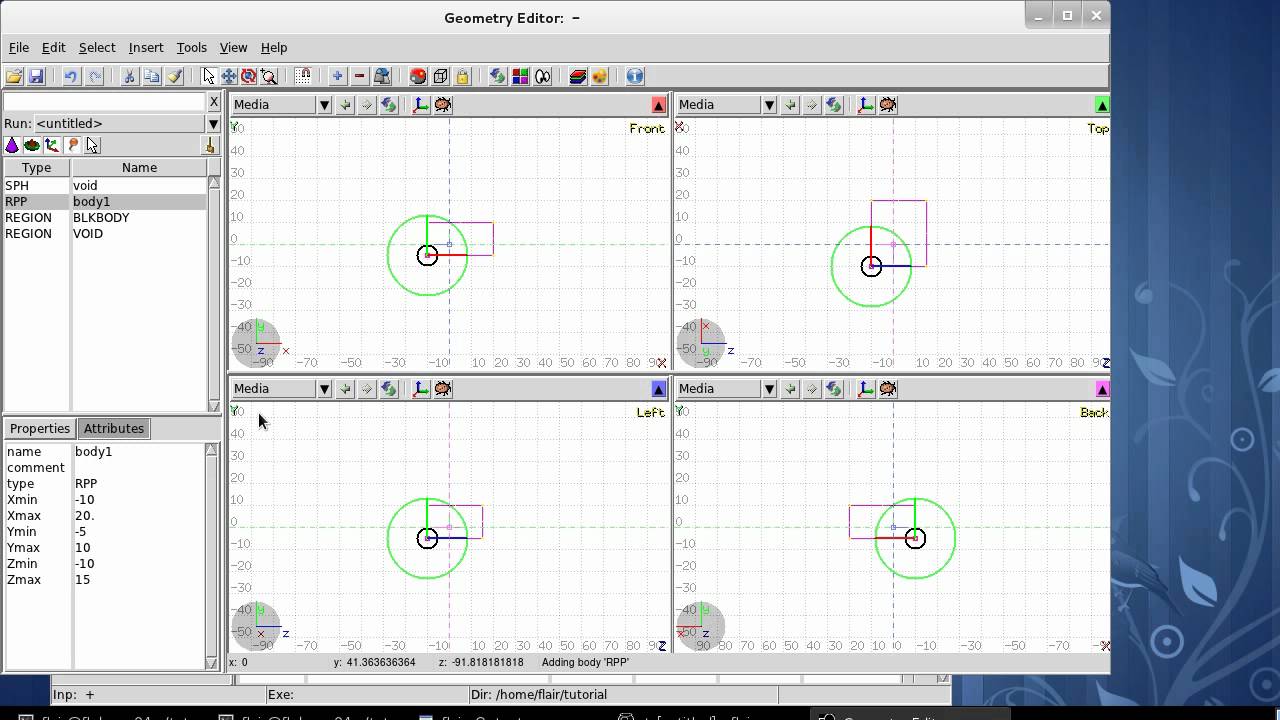The image size is (1280, 720).
Task: Select the SPH void row
Action: [x=104, y=185]
